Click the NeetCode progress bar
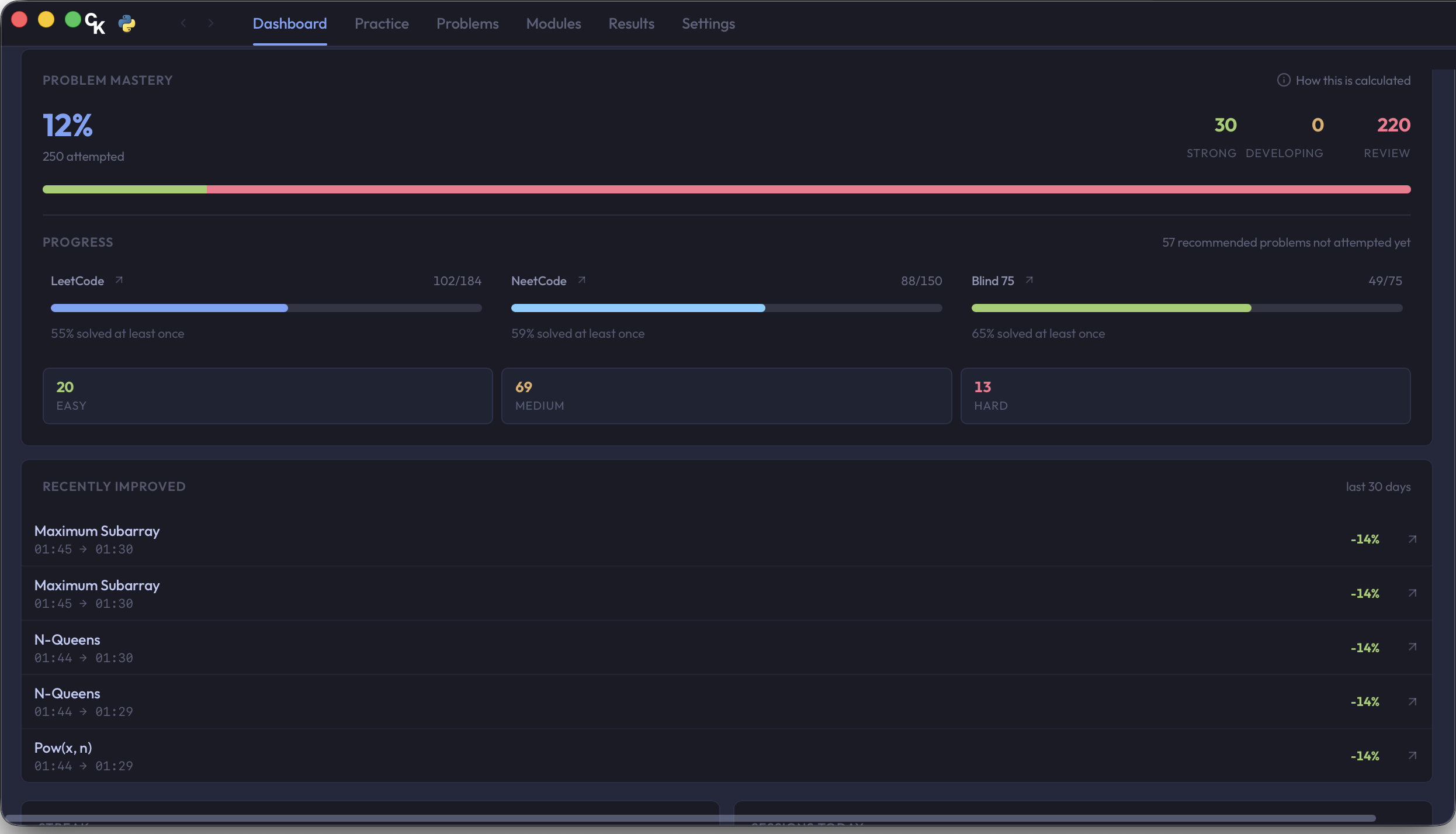Image resolution: width=1456 pixels, height=834 pixels. click(x=726, y=308)
